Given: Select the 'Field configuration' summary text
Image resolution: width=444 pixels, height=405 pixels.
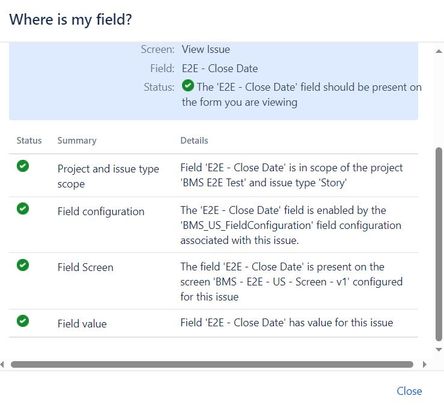Looking at the screenshot, I should coord(101,211).
